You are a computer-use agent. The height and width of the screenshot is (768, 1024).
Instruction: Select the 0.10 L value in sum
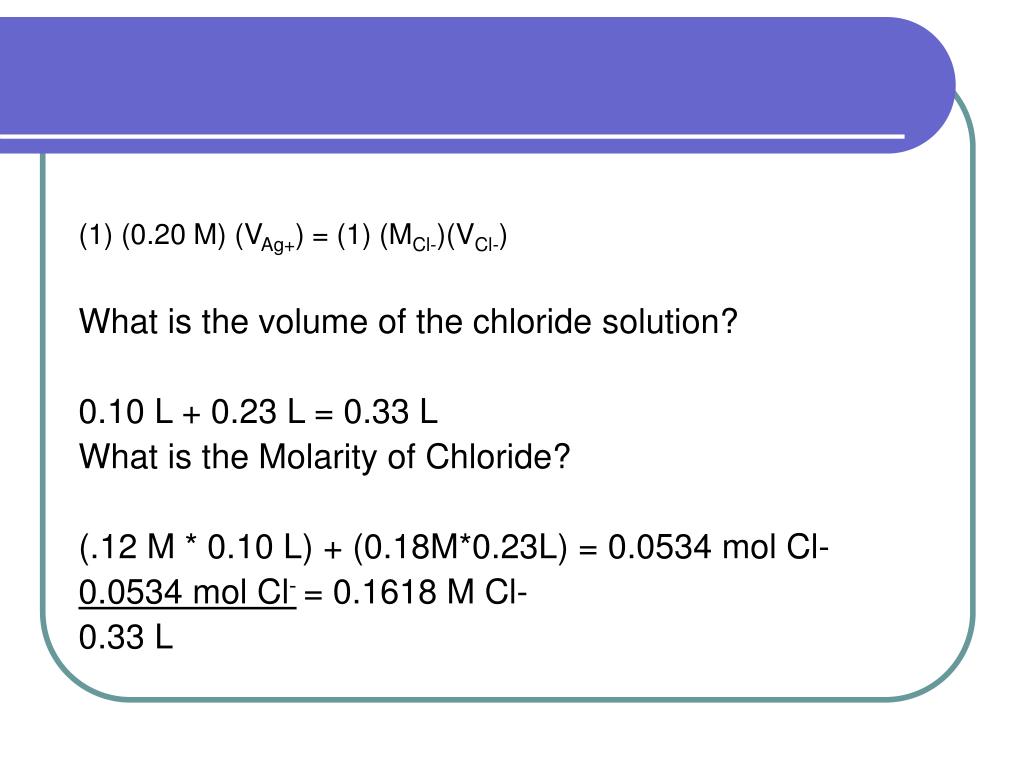tap(125, 412)
